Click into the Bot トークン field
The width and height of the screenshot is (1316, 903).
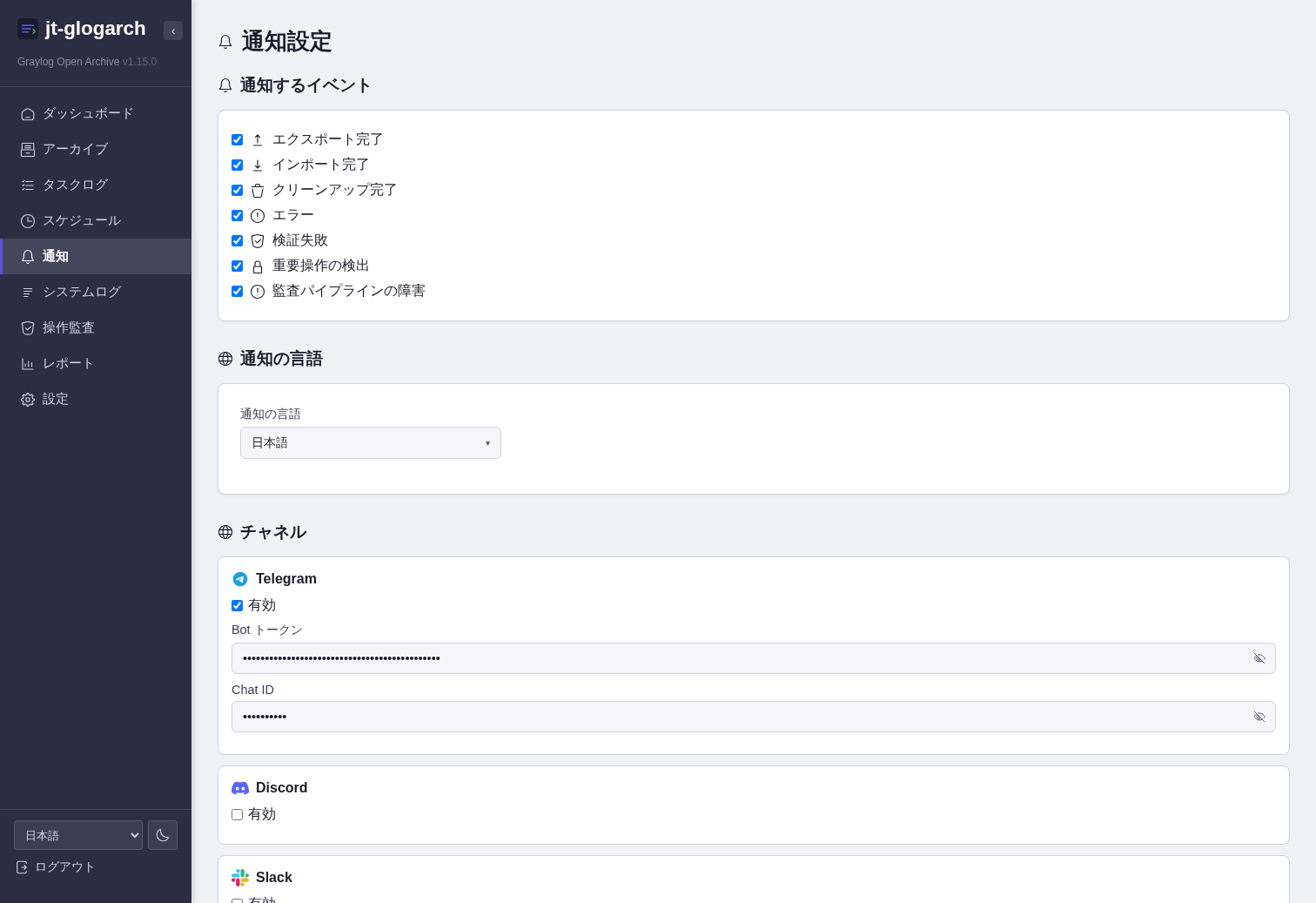pyautogui.click(x=754, y=658)
